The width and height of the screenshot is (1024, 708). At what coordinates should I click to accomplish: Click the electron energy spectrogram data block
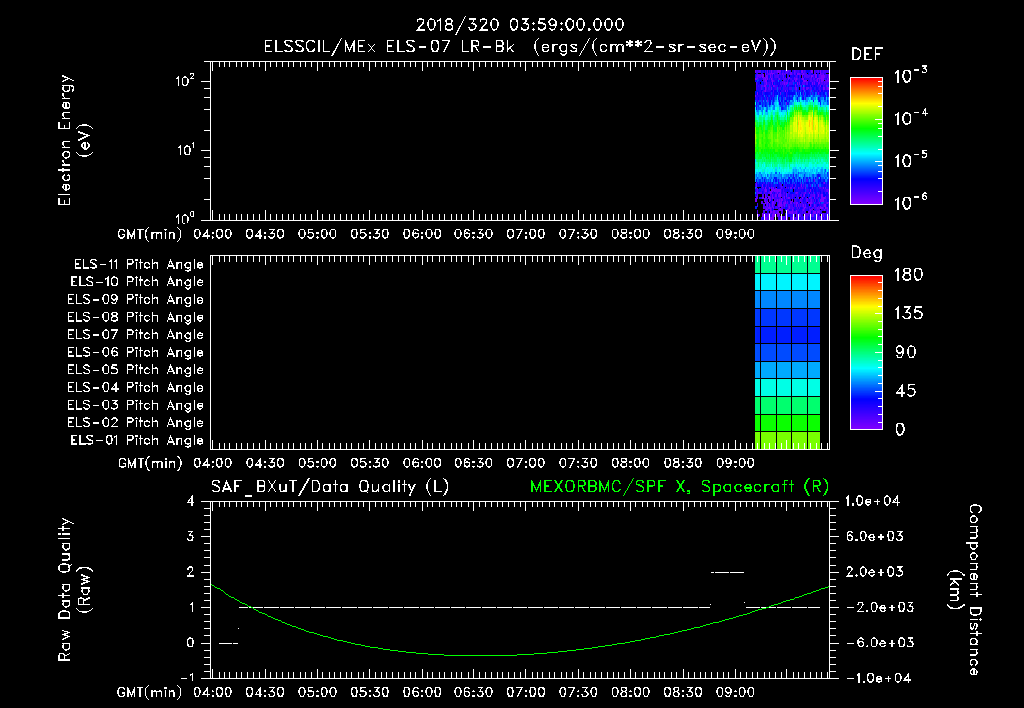[x=792, y=144]
